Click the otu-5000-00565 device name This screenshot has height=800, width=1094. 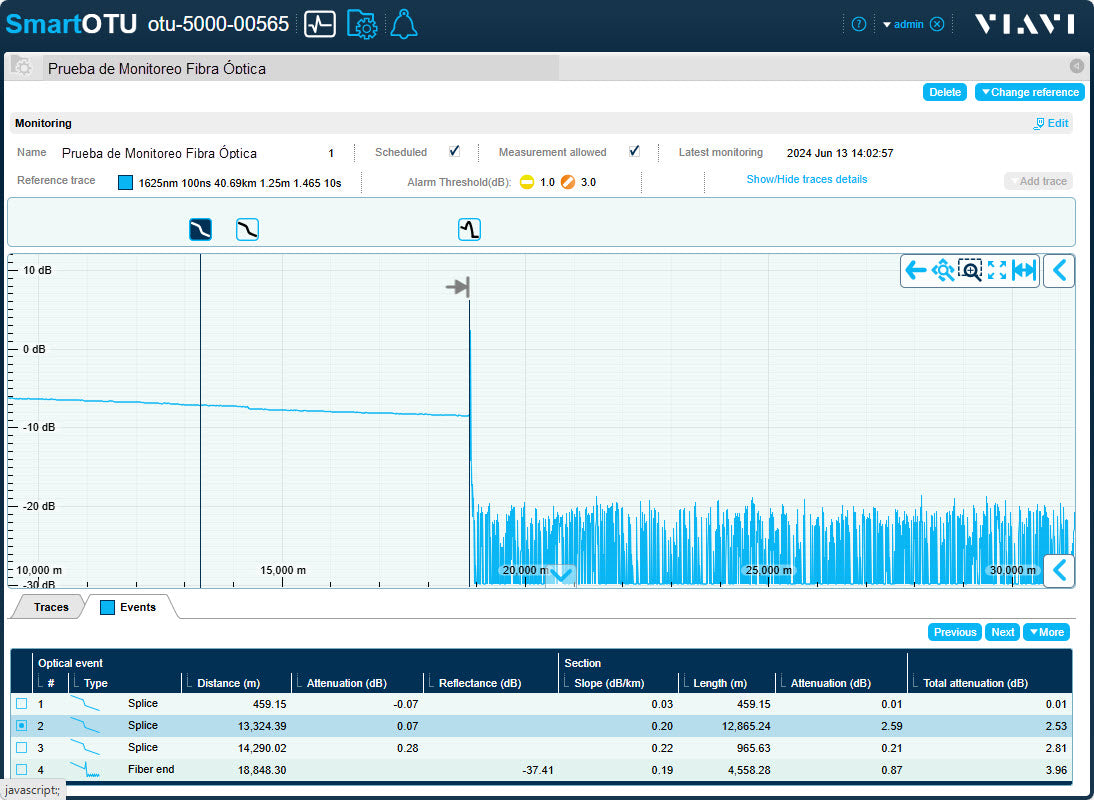[218, 24]
